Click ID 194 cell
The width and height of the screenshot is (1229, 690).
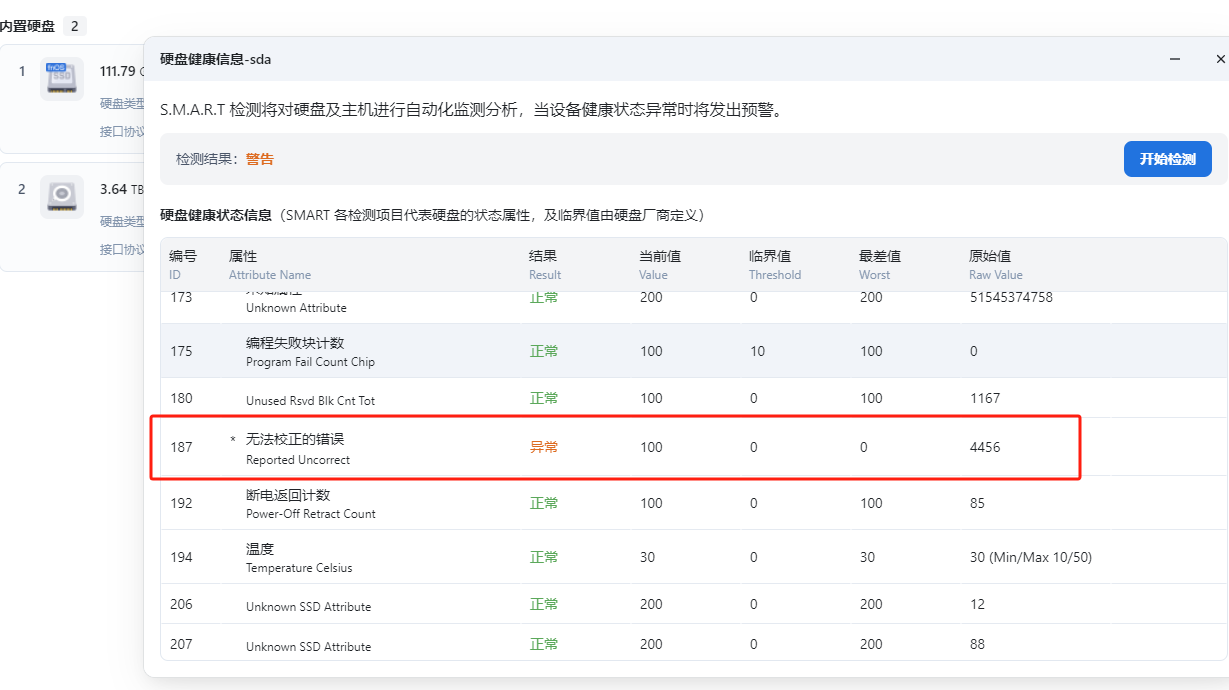click(181, 557)
